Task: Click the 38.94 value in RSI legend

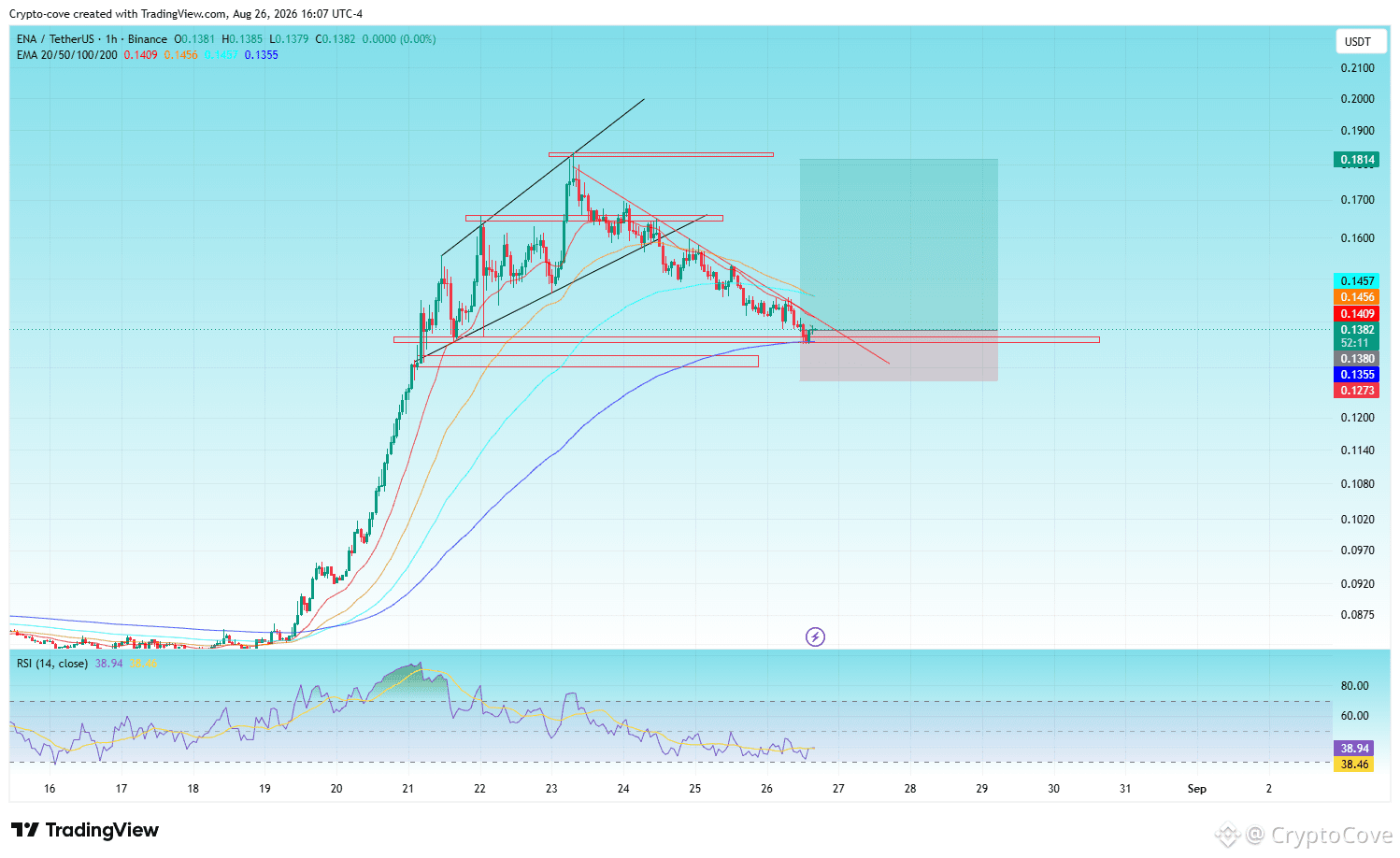Action: (108, 664)
